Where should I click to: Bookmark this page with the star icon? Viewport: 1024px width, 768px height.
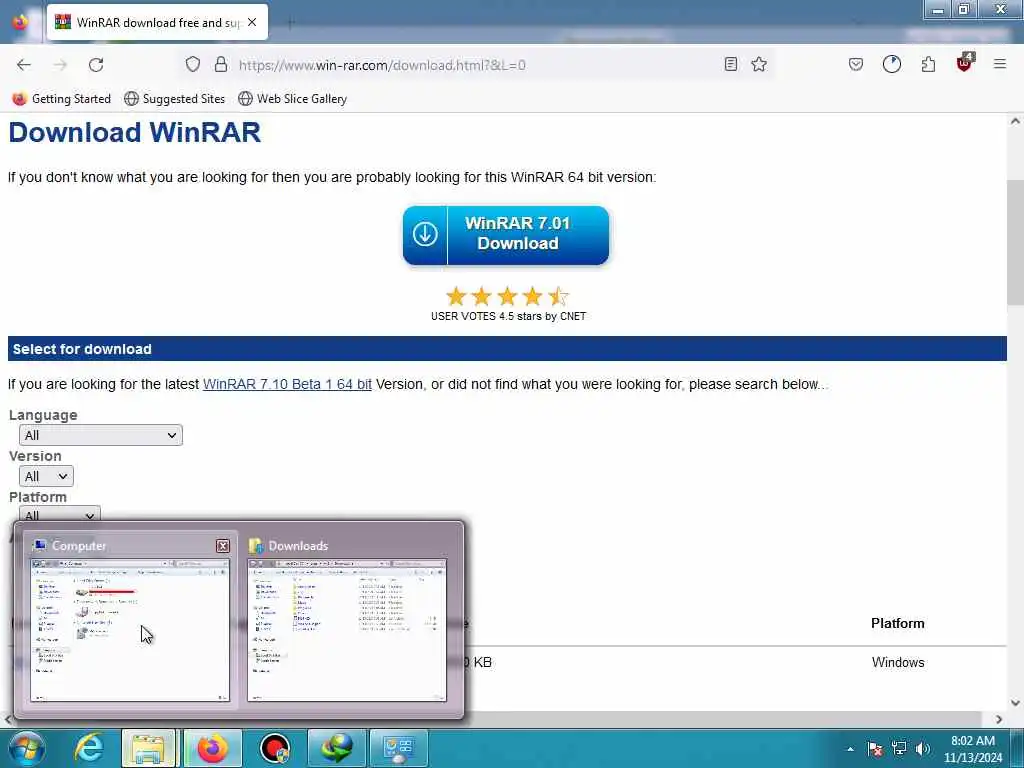[x=759, y=64]
